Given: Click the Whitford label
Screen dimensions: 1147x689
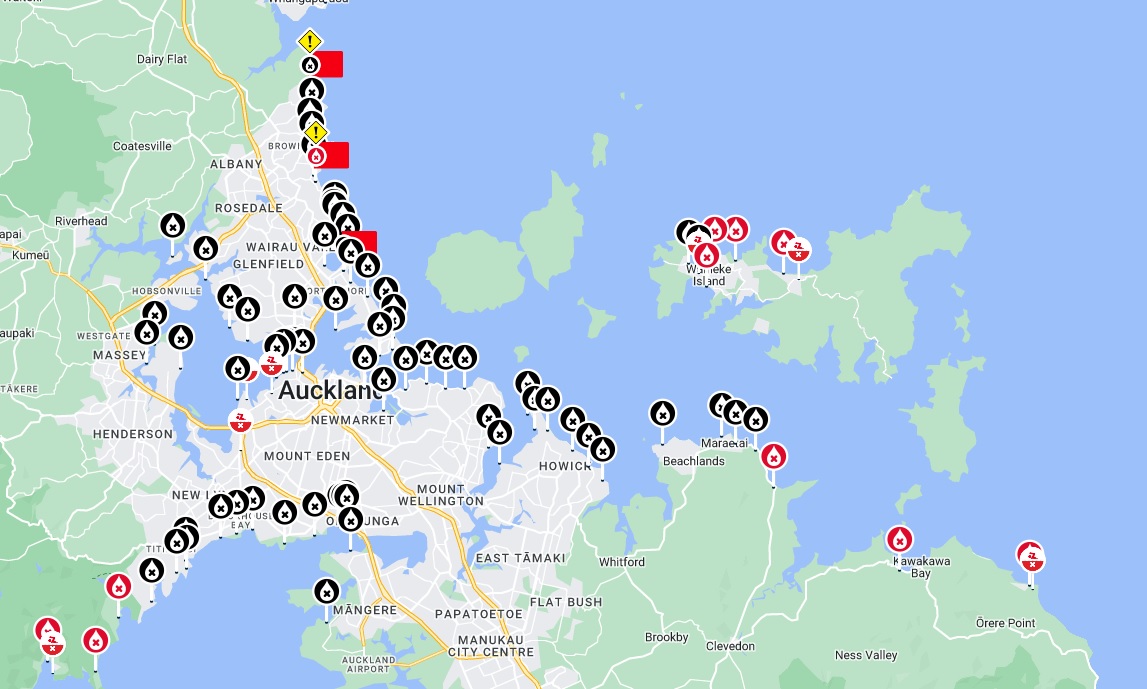Looking at the screenshot, I should [x=622, y=562].
